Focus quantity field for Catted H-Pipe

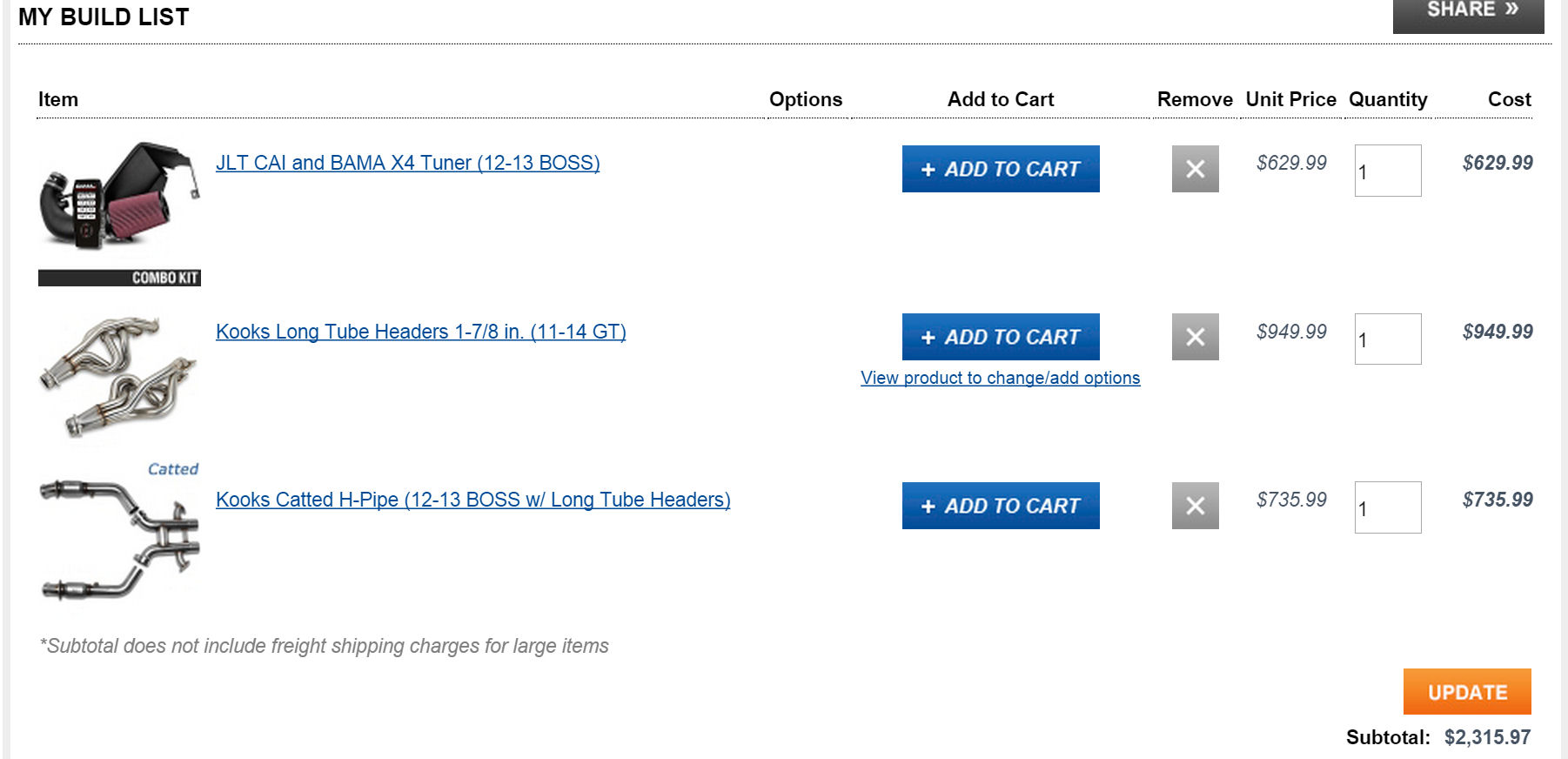point(1387,507)
